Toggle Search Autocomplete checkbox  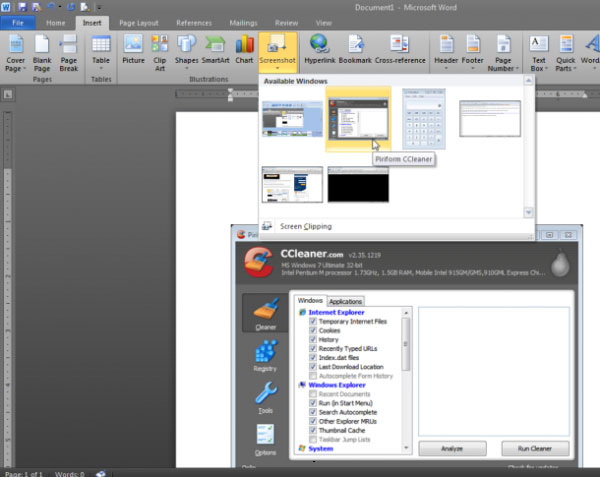click(313, 412)
